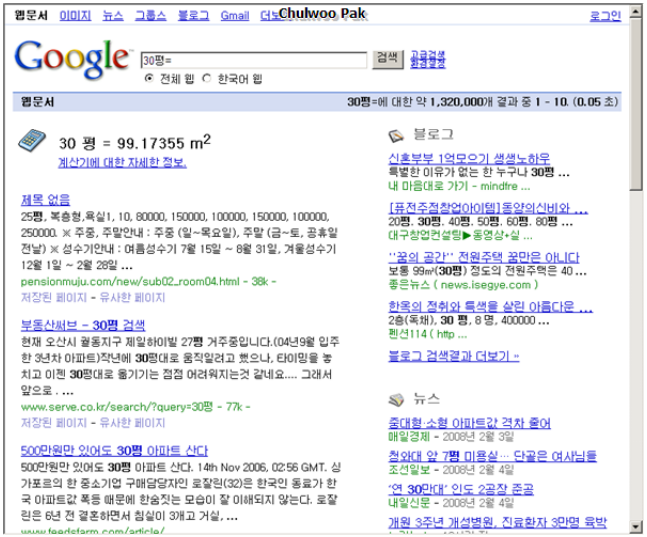647x537 pixels.
Task: Click the 내일신문 - 2008년 2월 4일 source text
Action: pos(451,503)
